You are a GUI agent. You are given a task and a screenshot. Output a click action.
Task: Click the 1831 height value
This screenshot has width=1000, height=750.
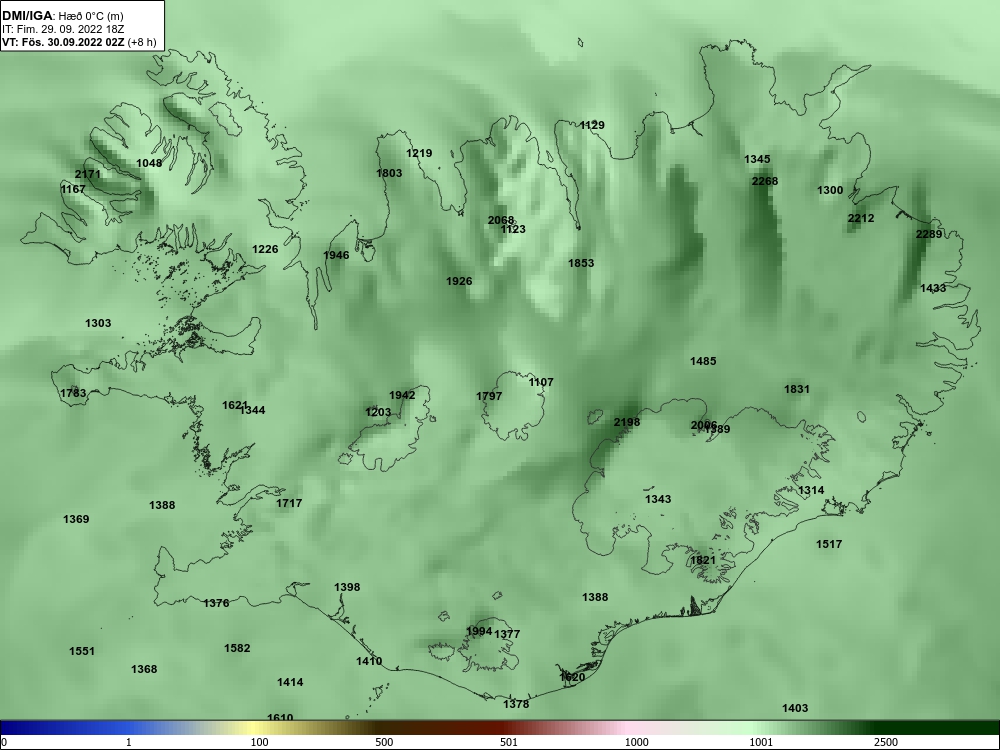(x=797, y=389)
